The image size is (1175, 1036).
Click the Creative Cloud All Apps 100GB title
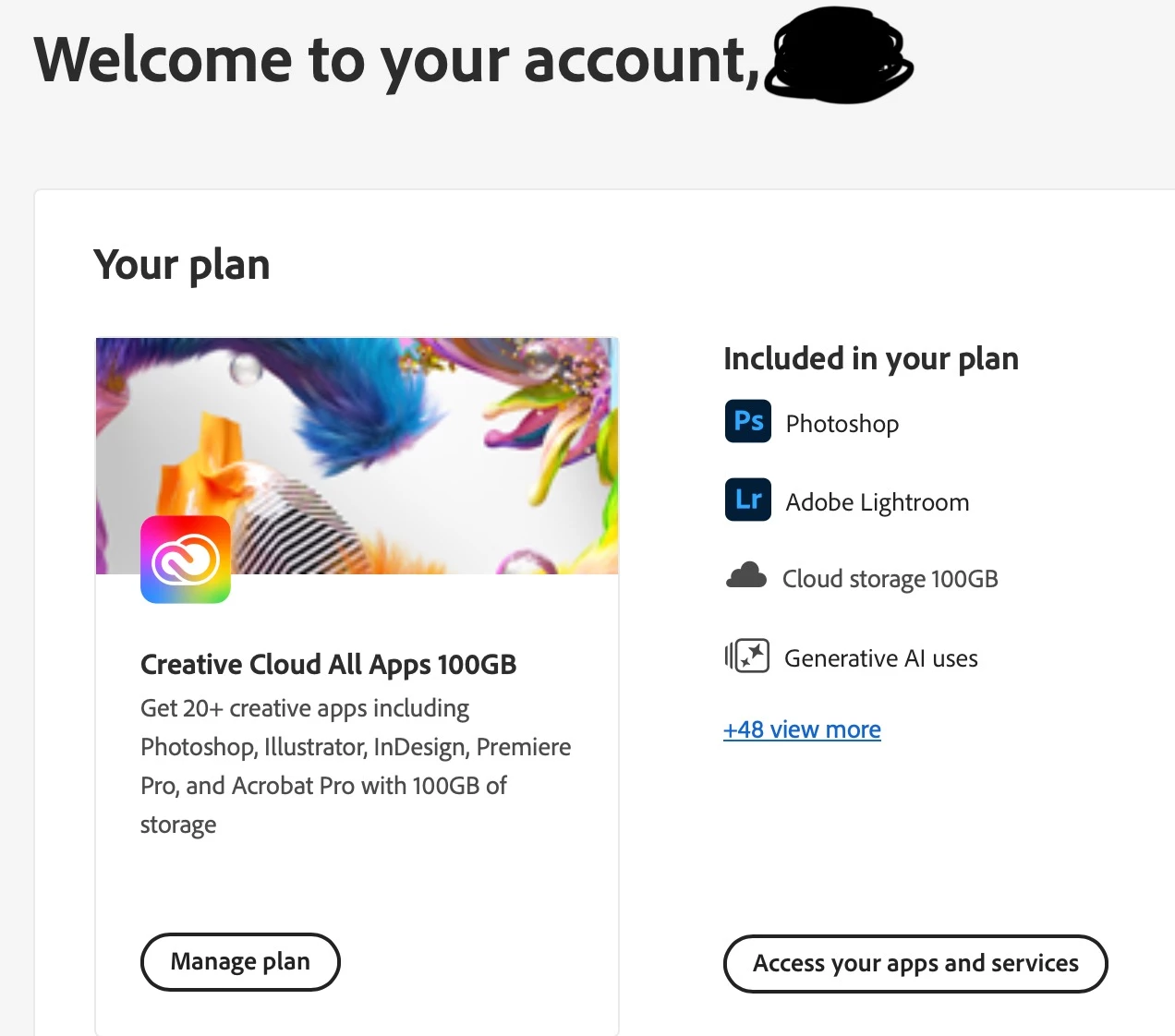[x=328, y=664]
